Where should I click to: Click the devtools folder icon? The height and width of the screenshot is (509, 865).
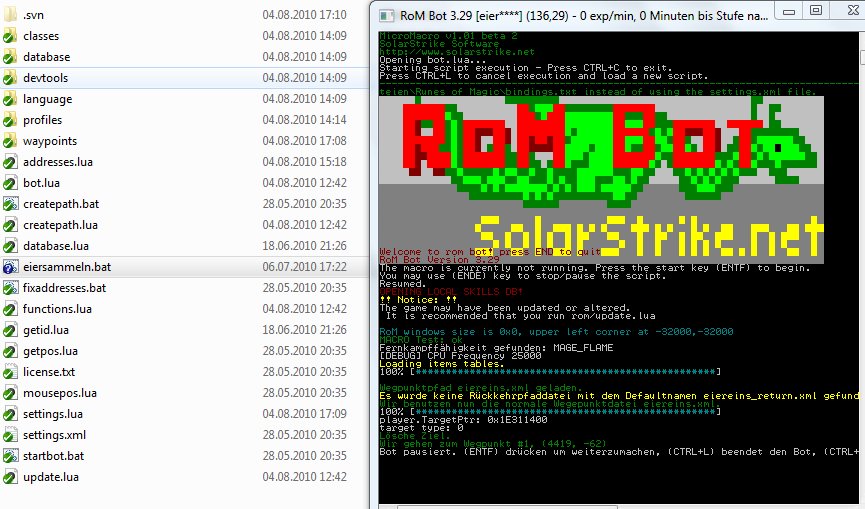[x=10, y=78]
